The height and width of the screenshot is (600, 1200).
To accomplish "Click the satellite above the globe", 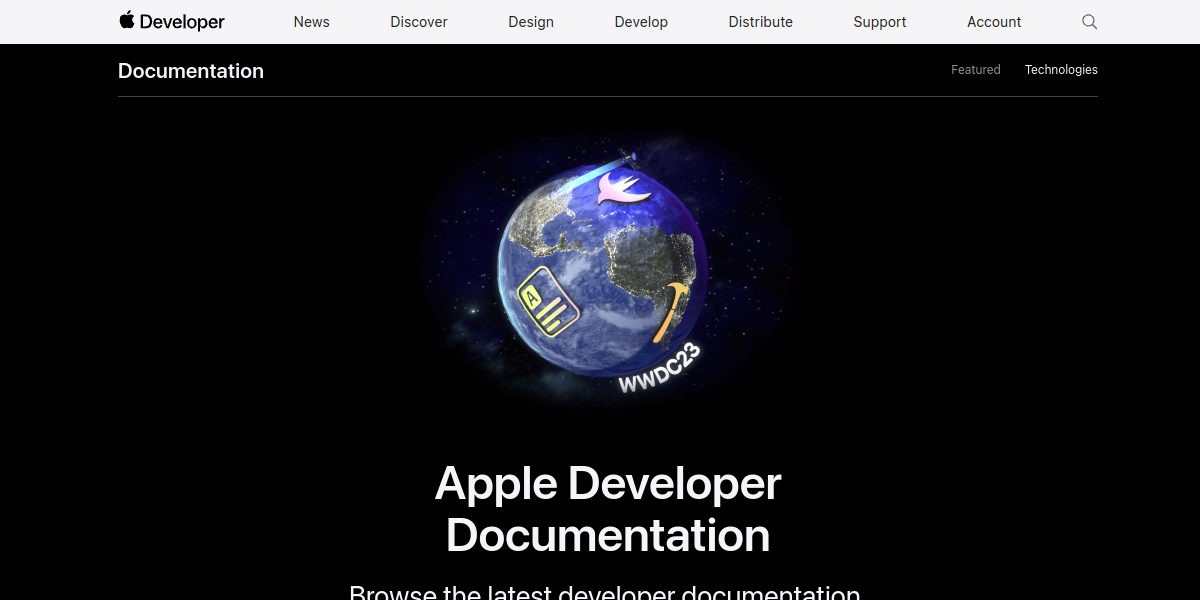I will coord(628,156).
